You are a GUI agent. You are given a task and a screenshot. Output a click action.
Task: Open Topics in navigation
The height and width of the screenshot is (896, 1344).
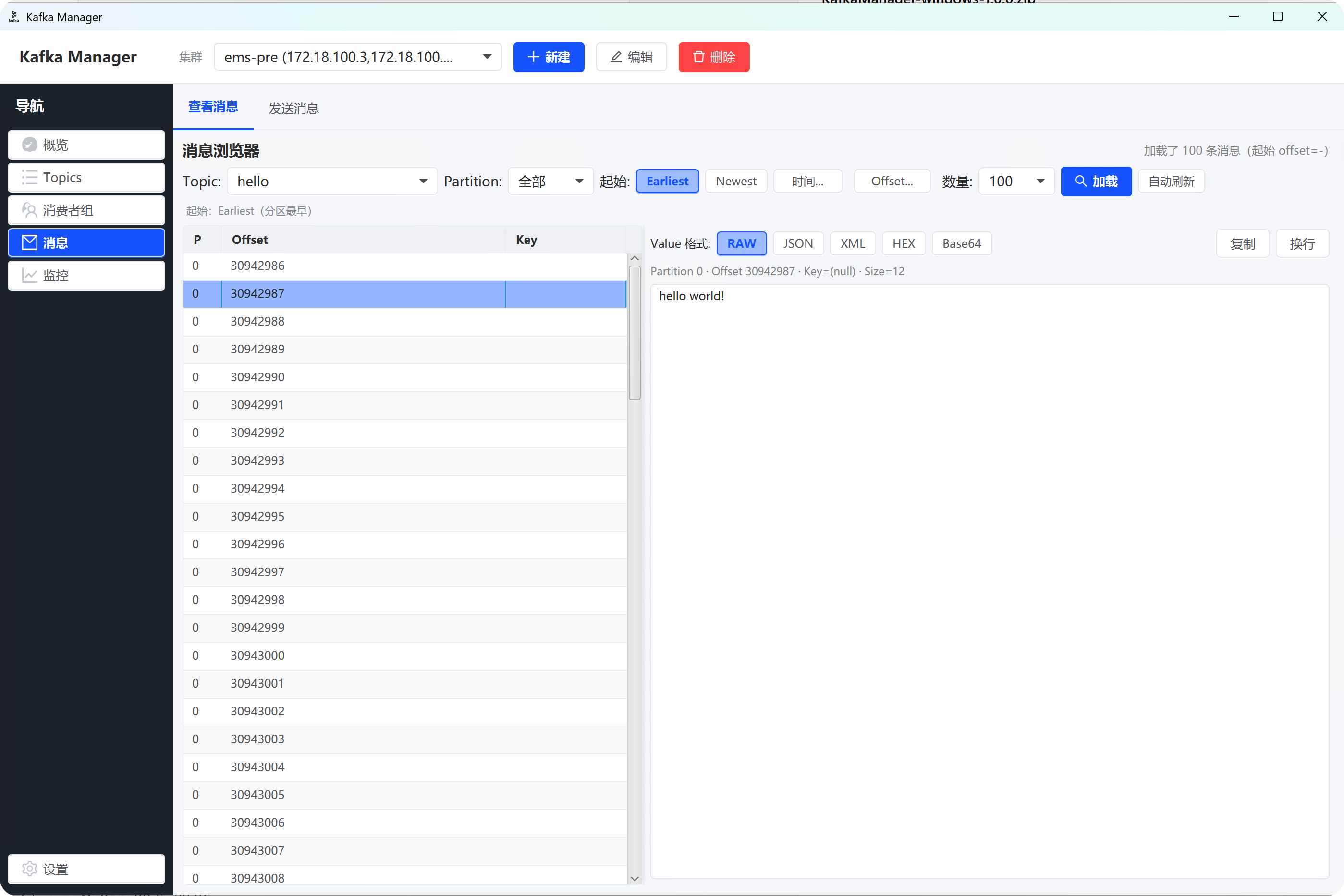86,177
